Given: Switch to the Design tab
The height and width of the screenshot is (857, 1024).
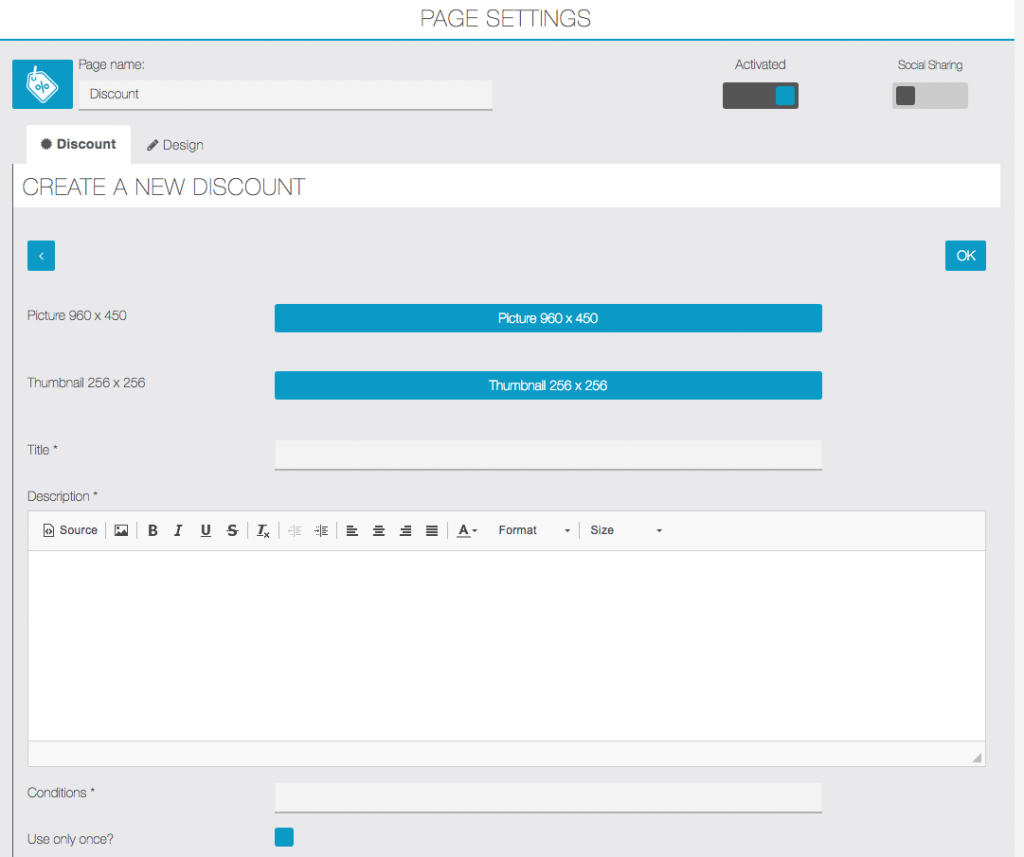Looking at the screenshot, I should (175, 145).
